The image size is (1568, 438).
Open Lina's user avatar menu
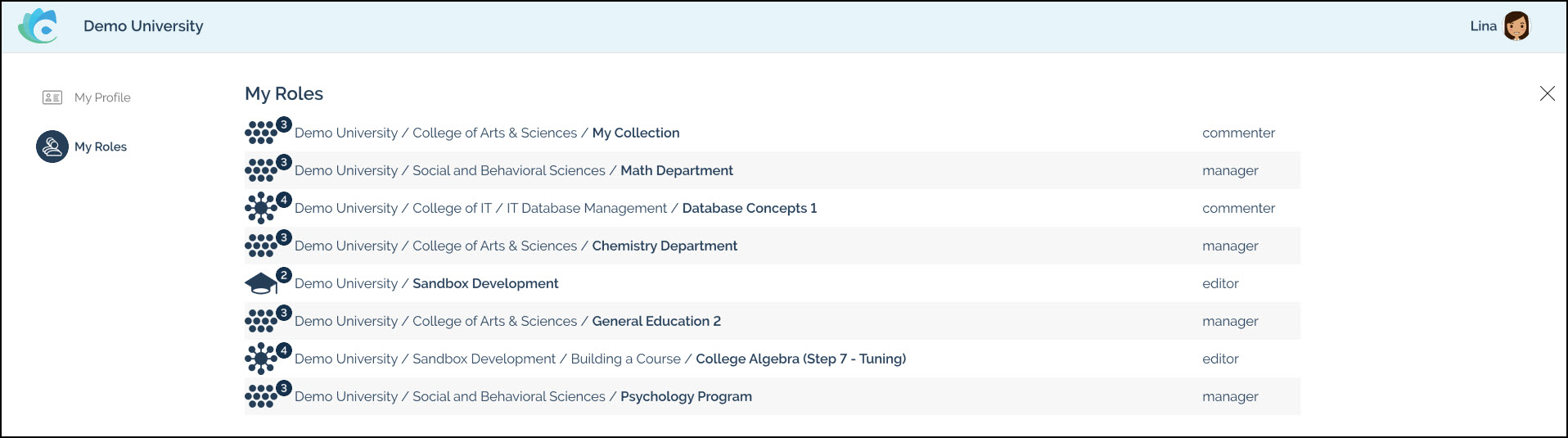pyautogui.click(x=1516, y=26)
